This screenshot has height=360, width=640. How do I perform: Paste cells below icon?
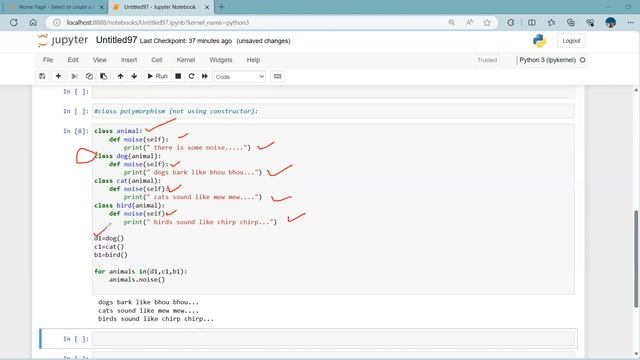[x=104, y=76]
